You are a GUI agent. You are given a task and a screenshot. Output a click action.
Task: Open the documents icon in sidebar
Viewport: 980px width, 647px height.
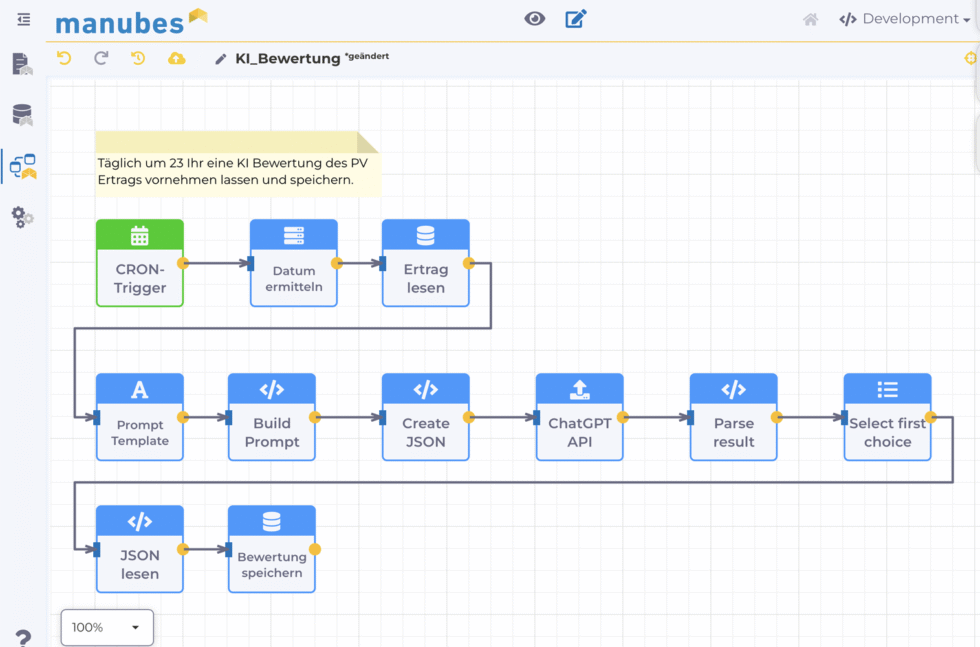tap(22, 64)
